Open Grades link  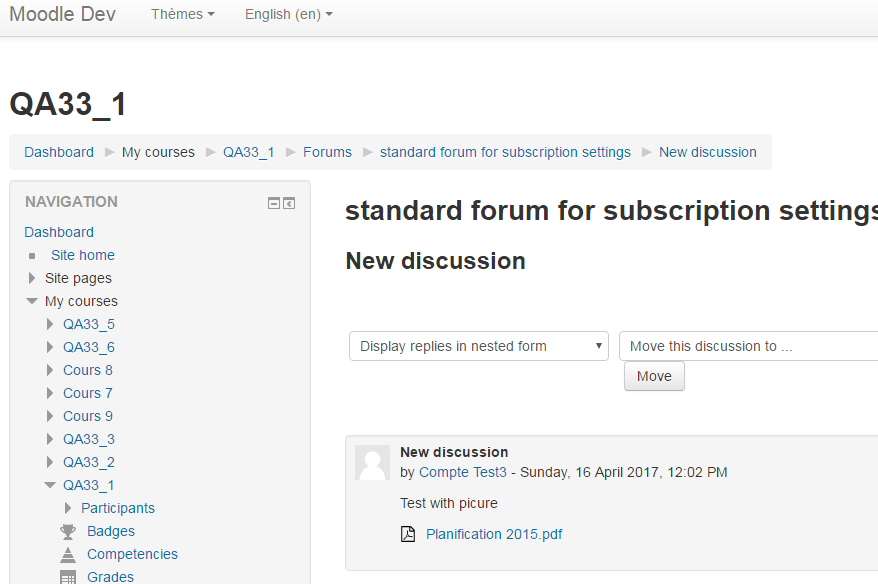[110, 577]
